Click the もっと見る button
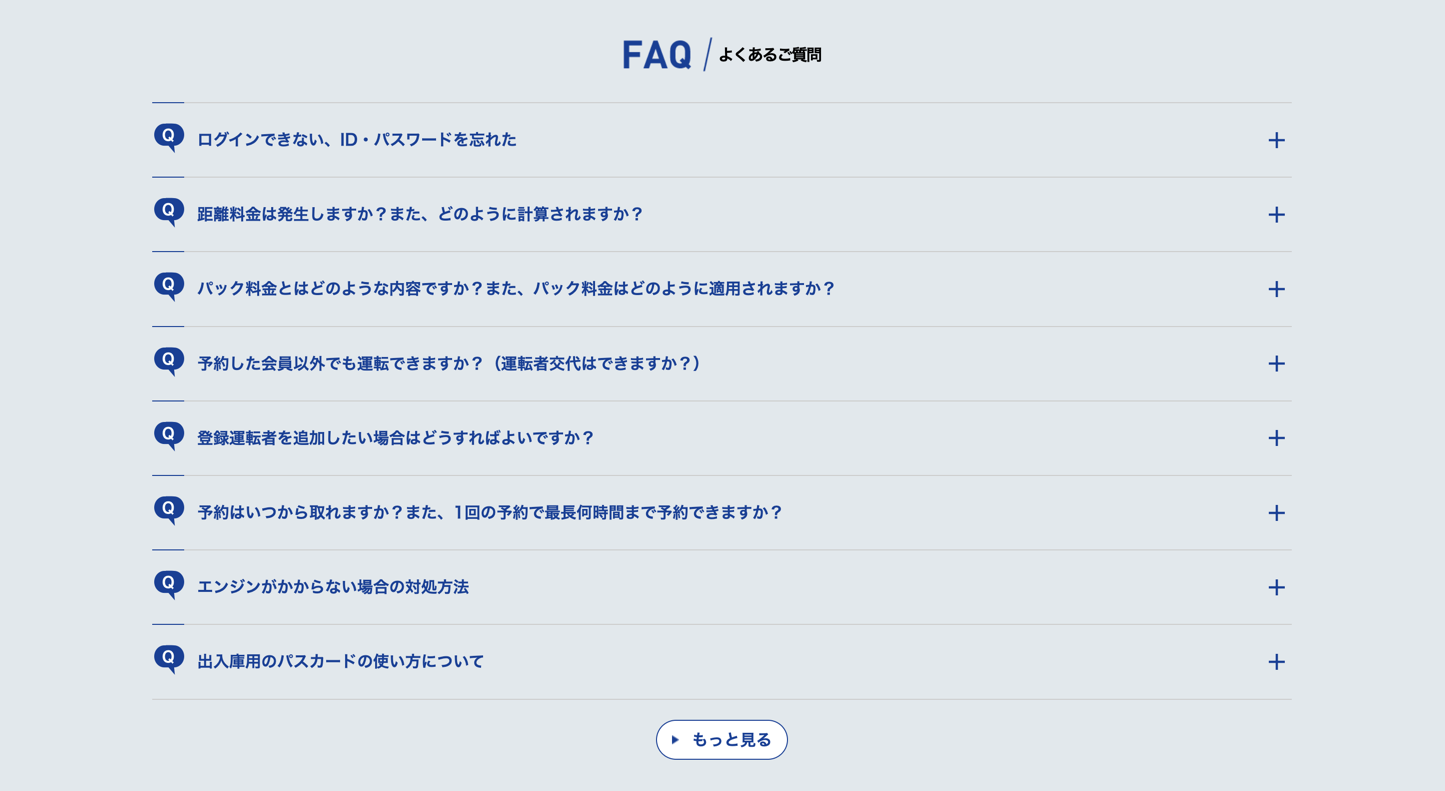This screenshot has width=1445, height=791. [x=722, y=740]
